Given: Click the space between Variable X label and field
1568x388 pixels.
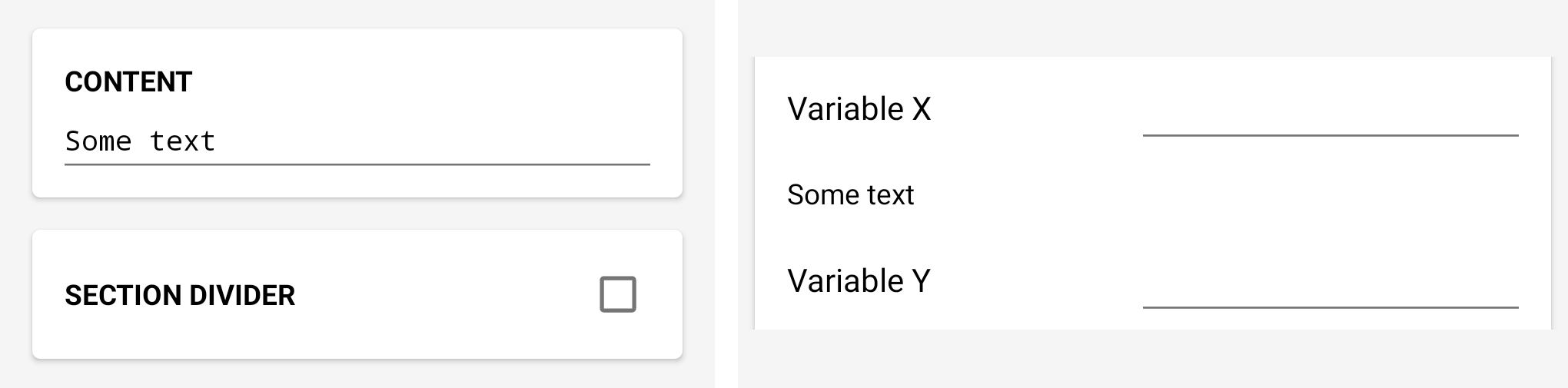Looking at the screenshot, I should [1038, 109].
